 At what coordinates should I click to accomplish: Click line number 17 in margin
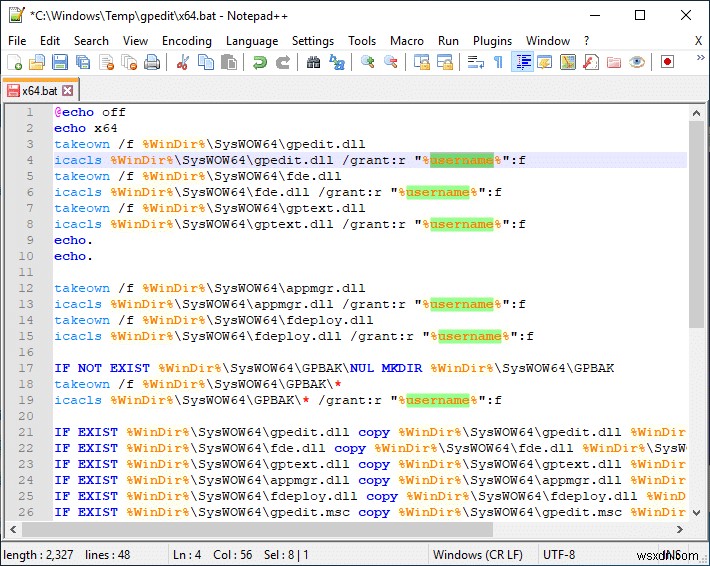[26, 368]
